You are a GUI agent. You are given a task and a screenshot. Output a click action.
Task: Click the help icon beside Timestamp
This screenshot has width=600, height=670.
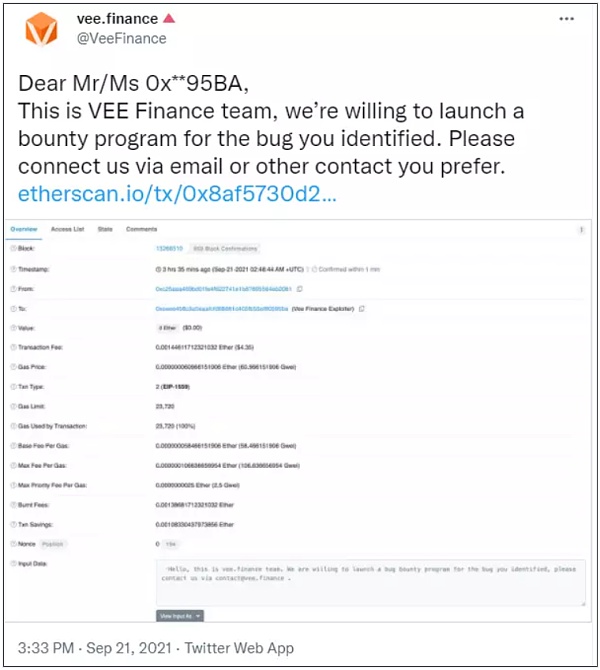coord(13,269)
